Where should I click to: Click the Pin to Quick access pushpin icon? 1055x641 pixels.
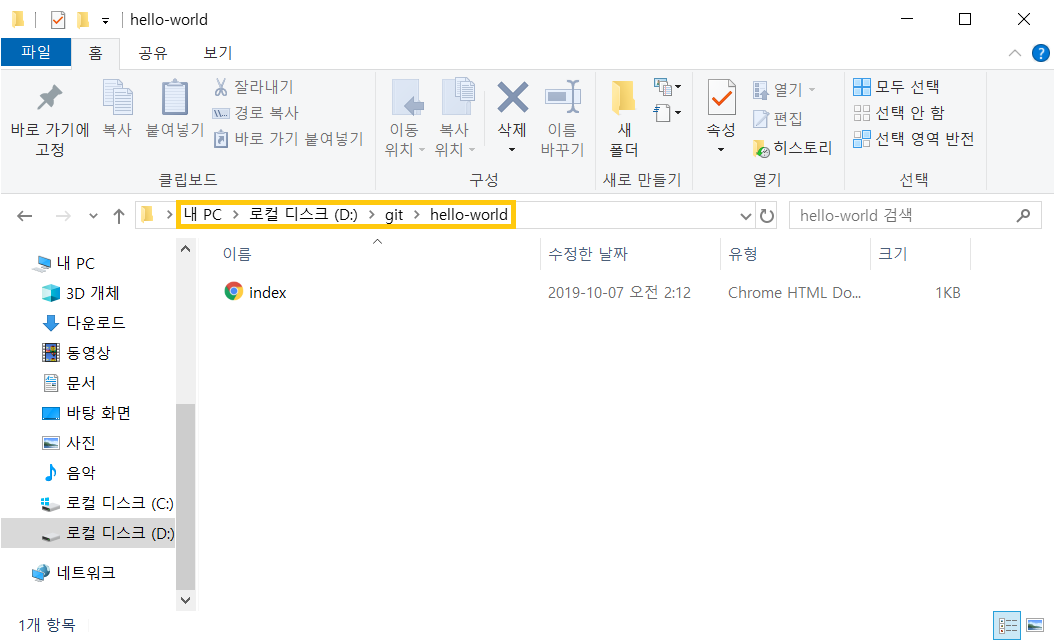[49, 98]
